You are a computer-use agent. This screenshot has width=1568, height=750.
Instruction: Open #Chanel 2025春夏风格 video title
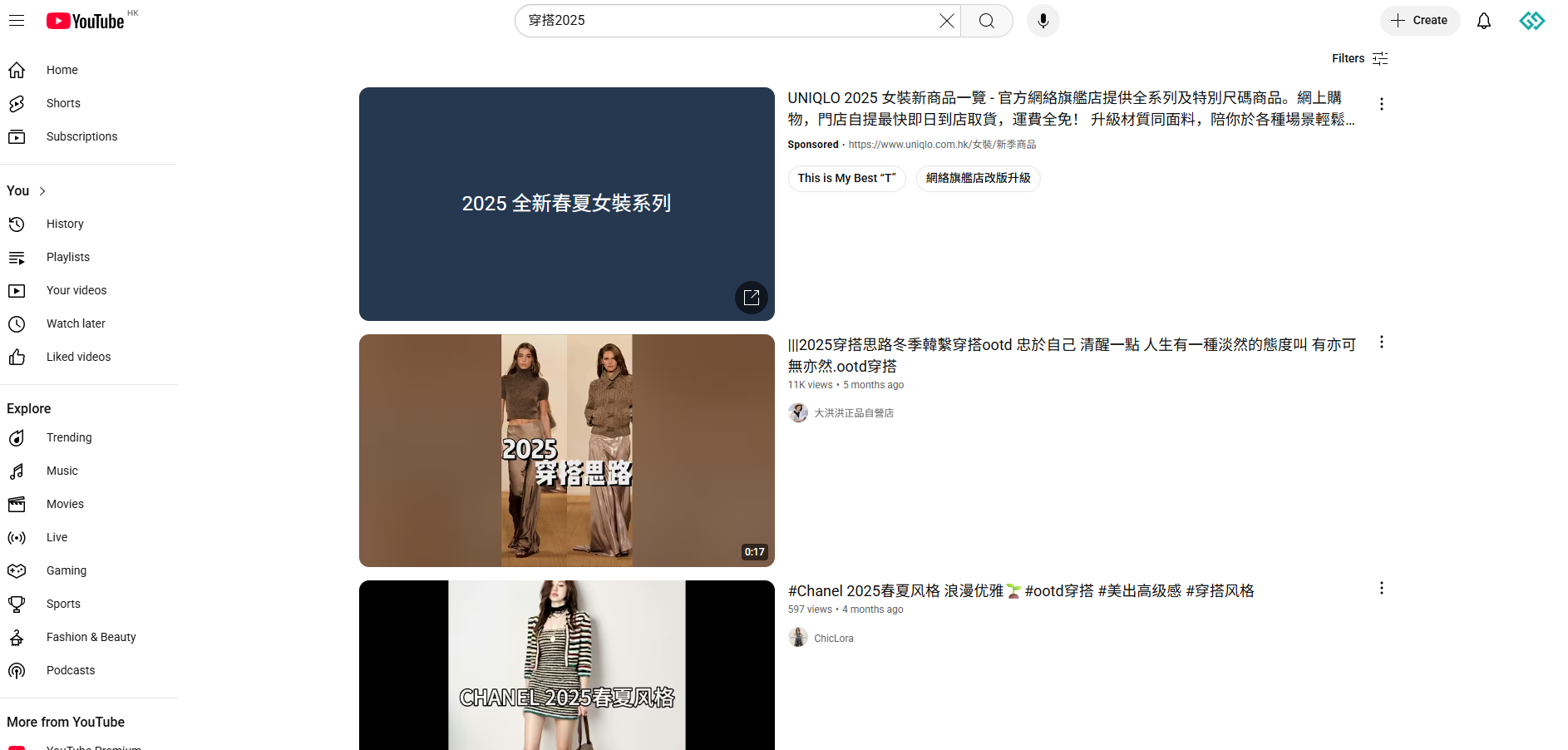click(1021, 590)
